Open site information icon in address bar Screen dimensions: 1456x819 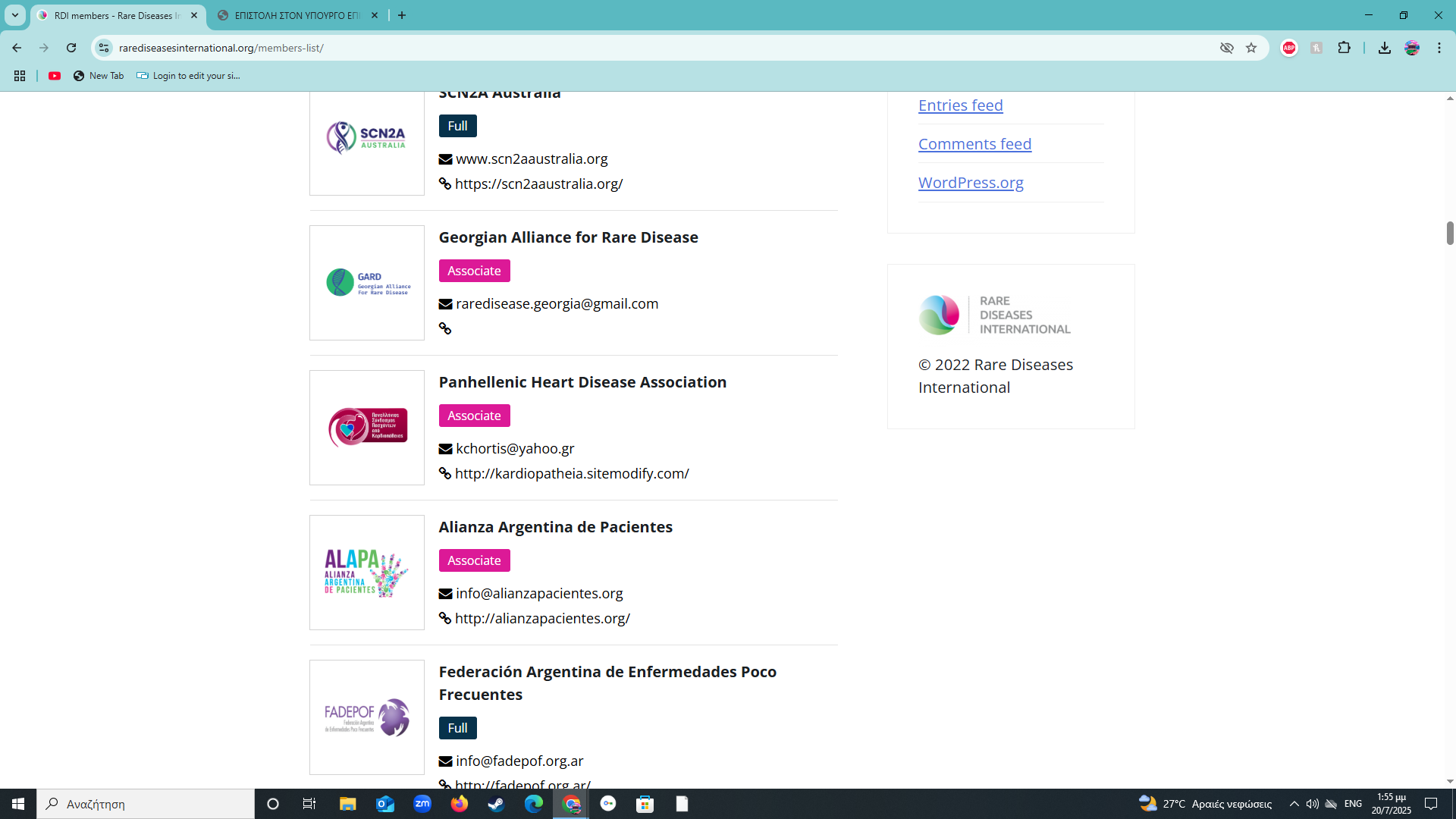tap(104, 48)
